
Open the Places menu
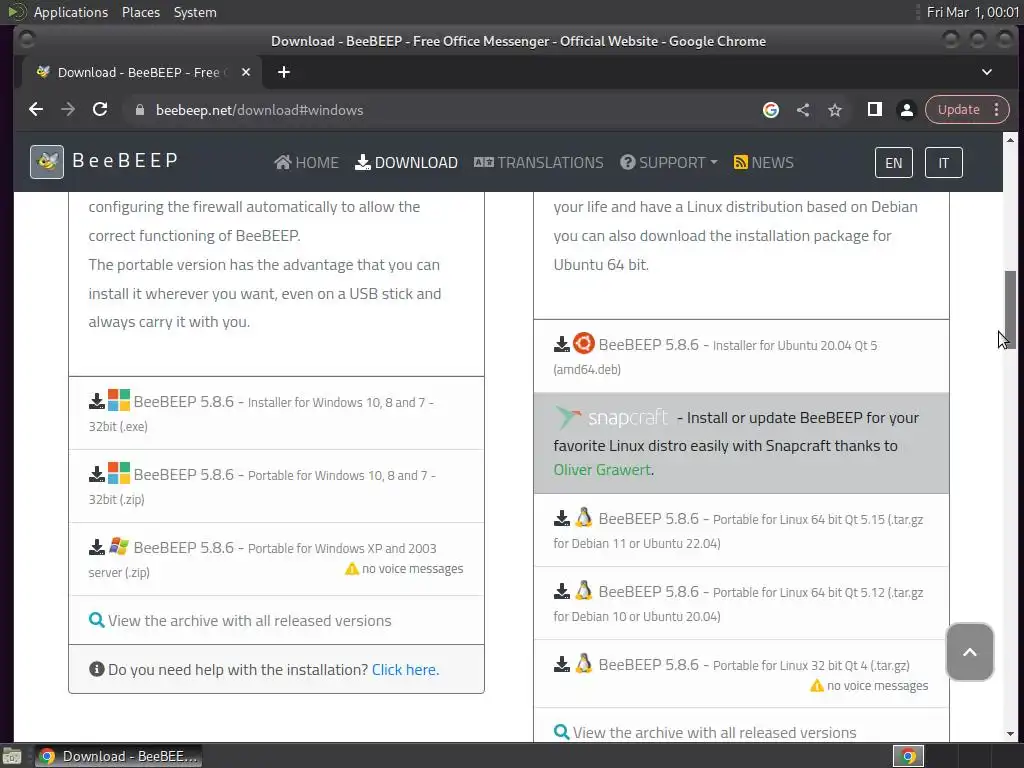pos(141,12)
